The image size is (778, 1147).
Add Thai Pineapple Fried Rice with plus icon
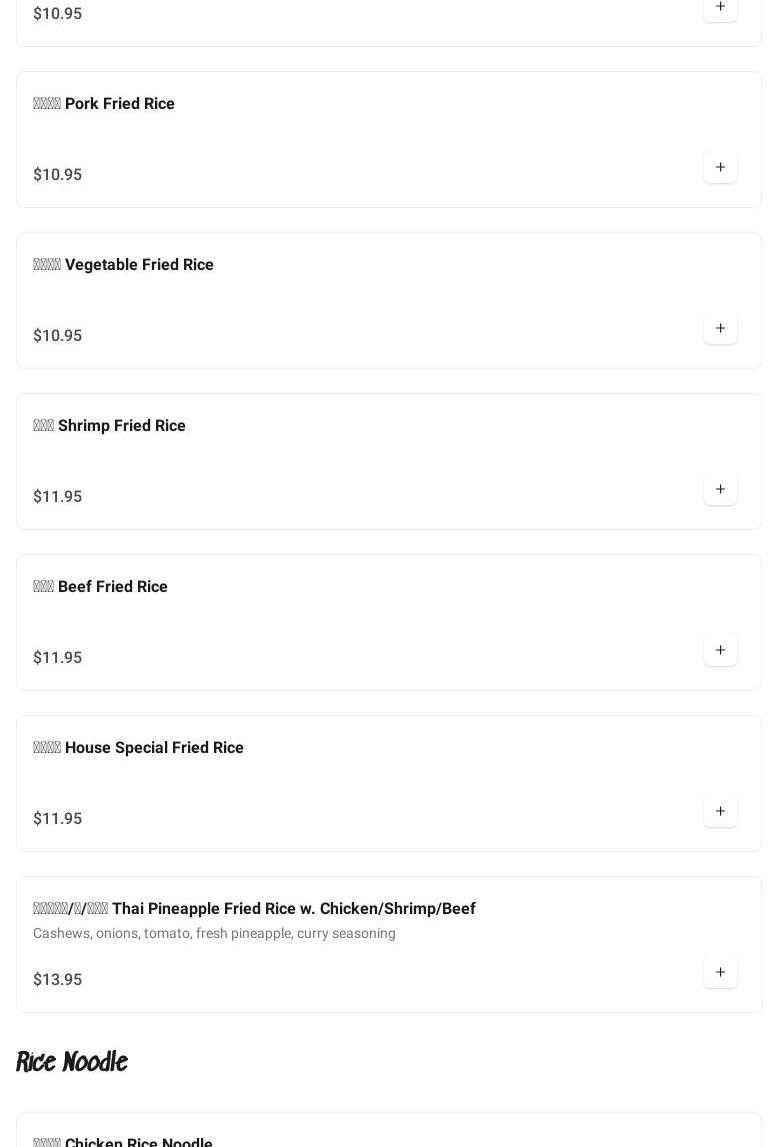click(720, 972)
